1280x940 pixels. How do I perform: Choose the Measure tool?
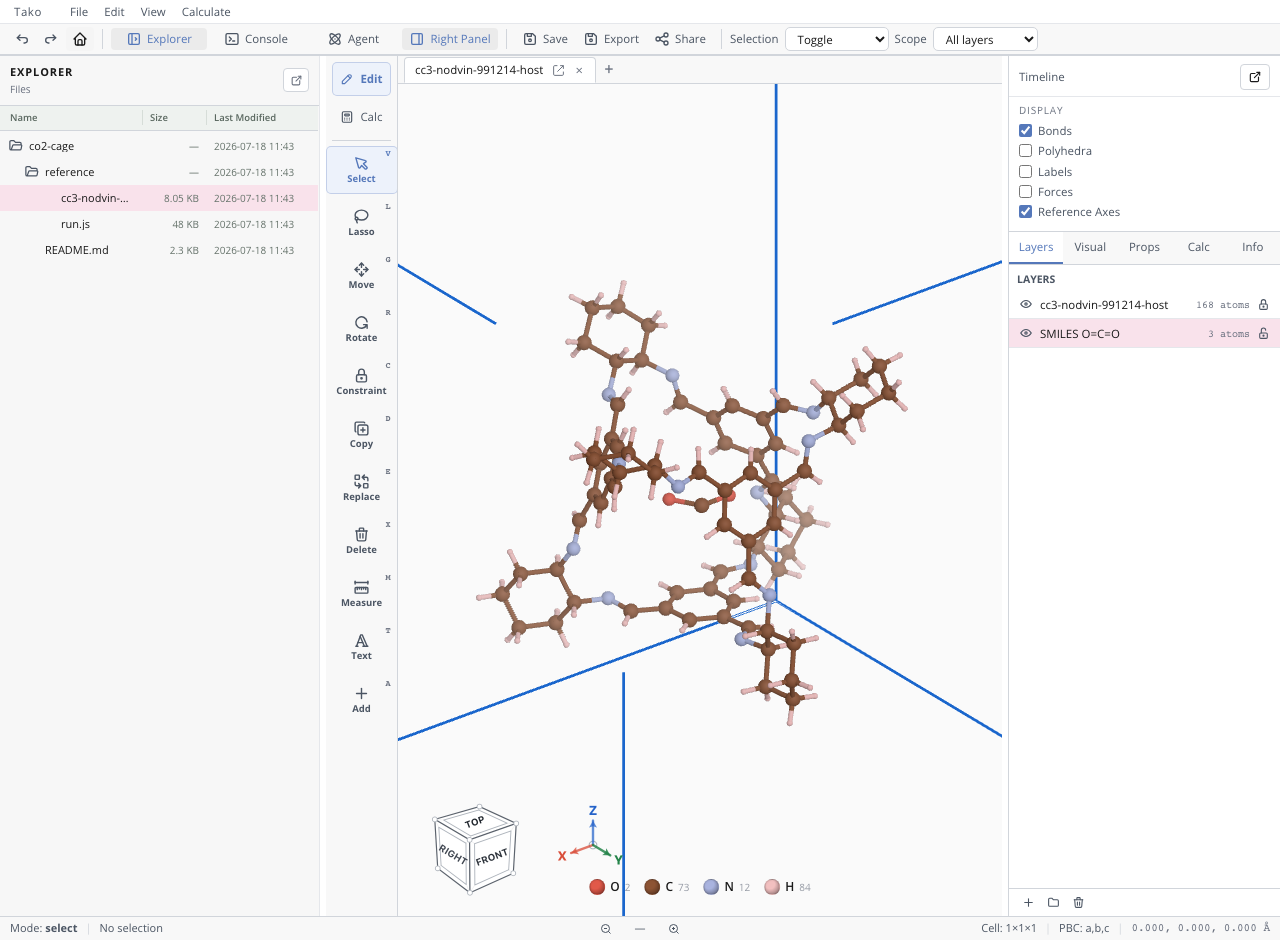click(361, 593)
